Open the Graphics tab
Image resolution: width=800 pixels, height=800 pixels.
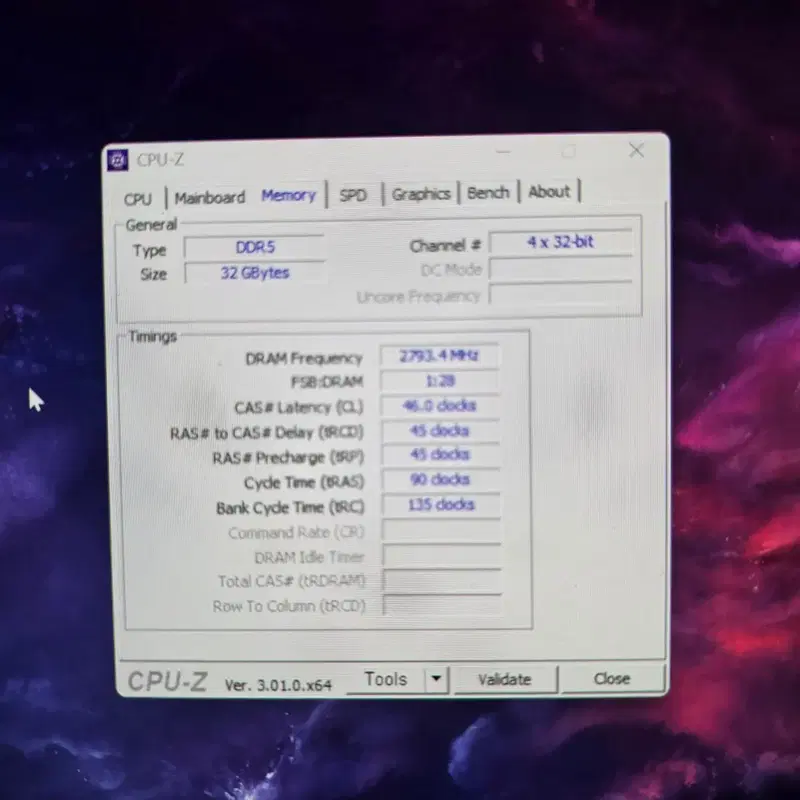point(421,194)
